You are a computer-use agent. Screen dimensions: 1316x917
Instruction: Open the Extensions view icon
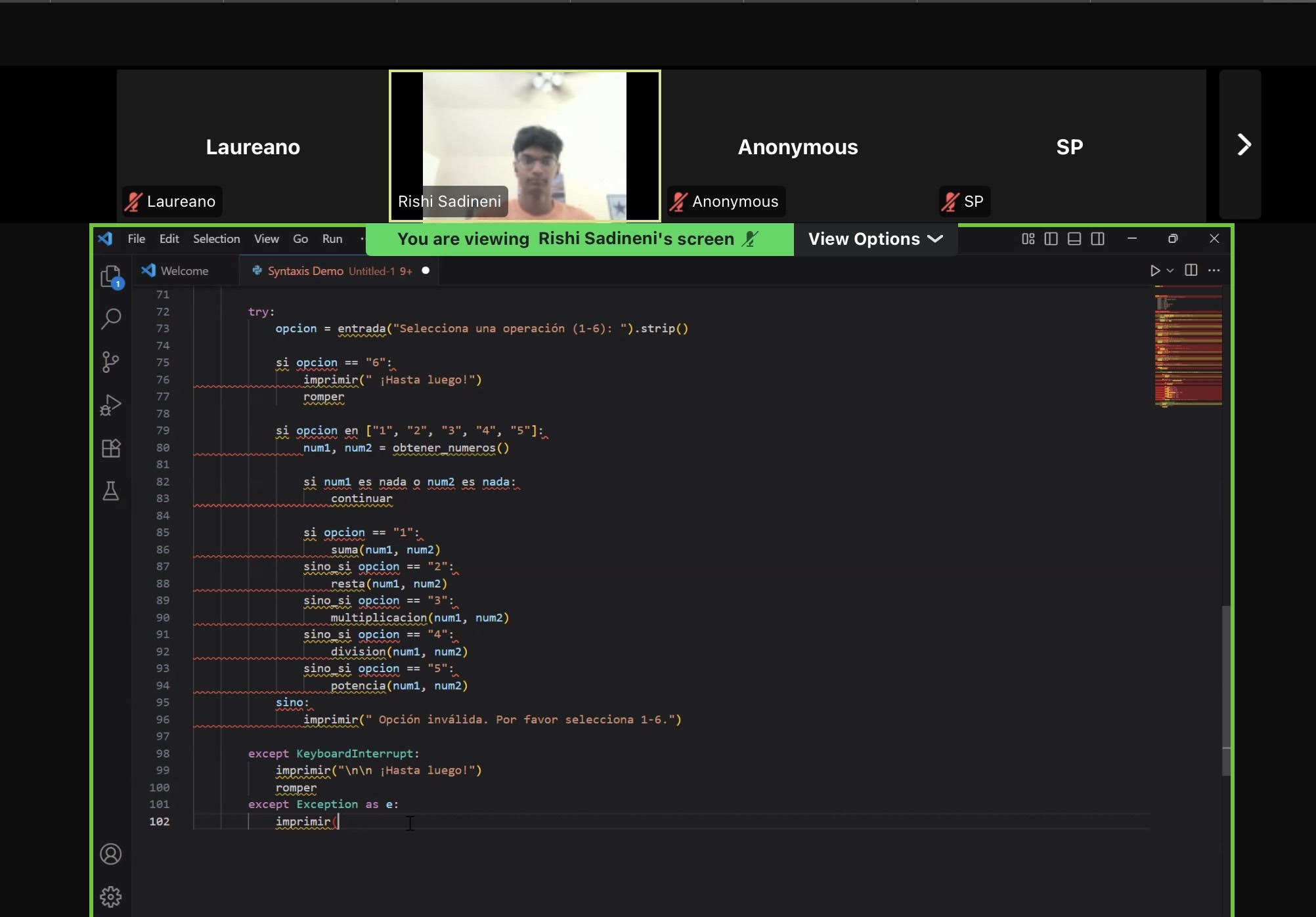click(111, 448)
